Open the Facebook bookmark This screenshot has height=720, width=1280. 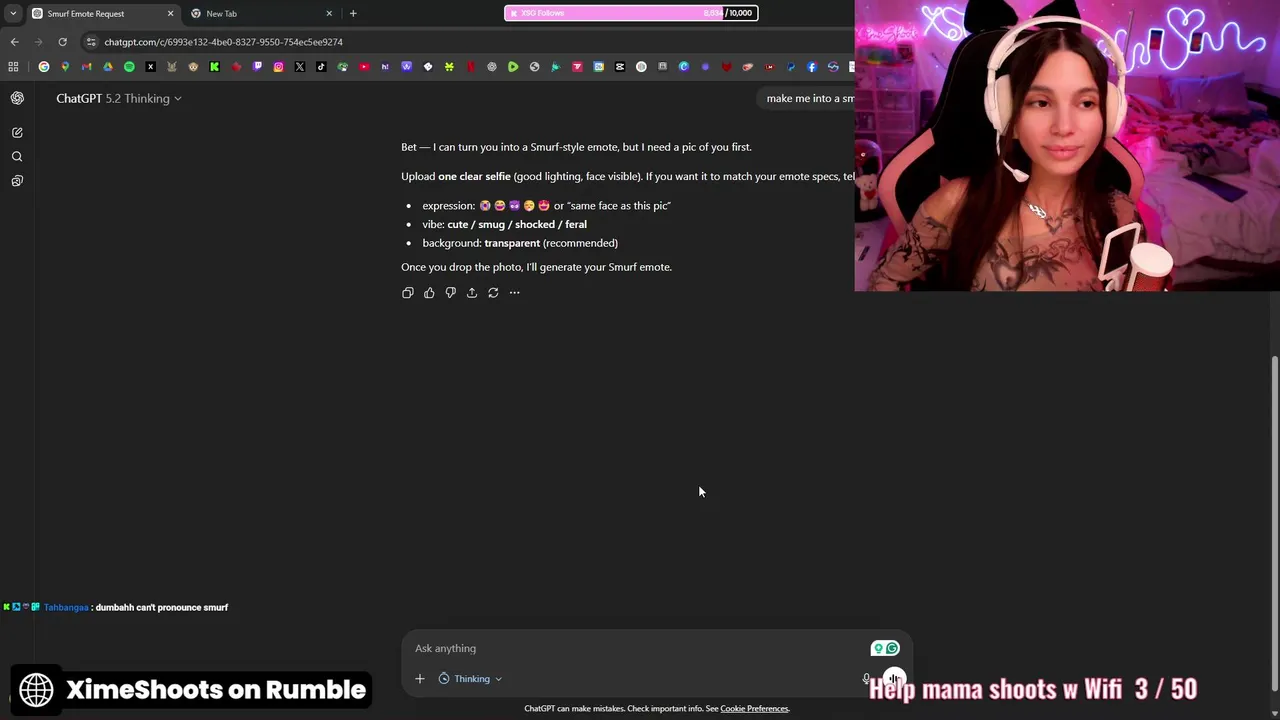(x=812, y=67)
